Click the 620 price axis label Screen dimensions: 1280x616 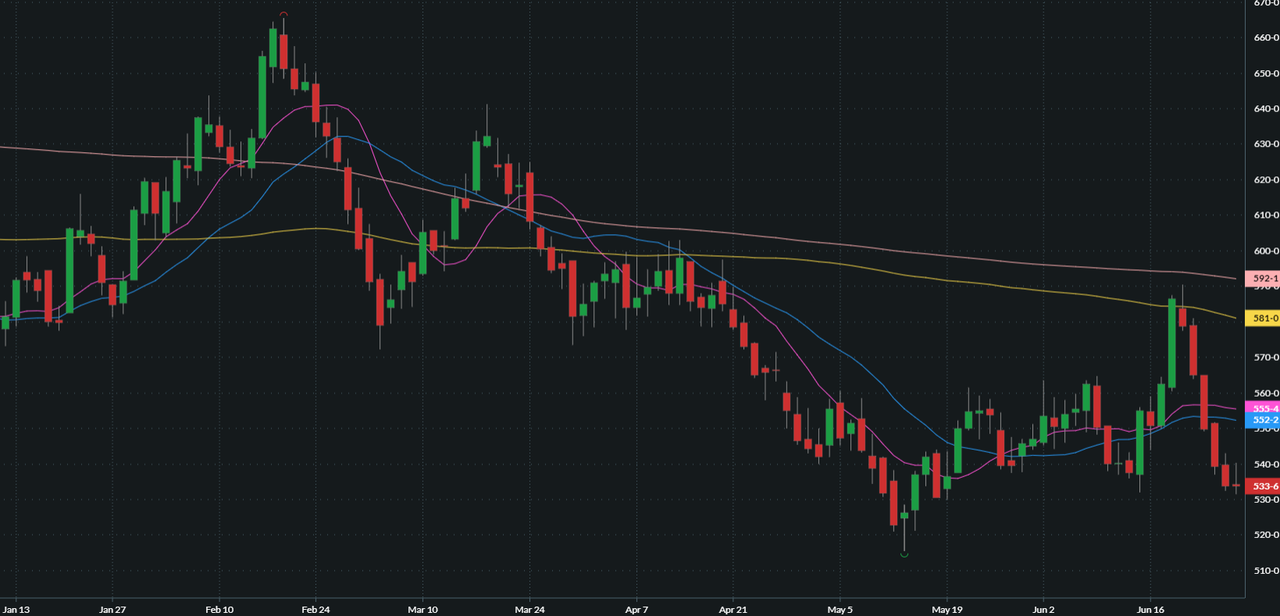(1267, 180)
